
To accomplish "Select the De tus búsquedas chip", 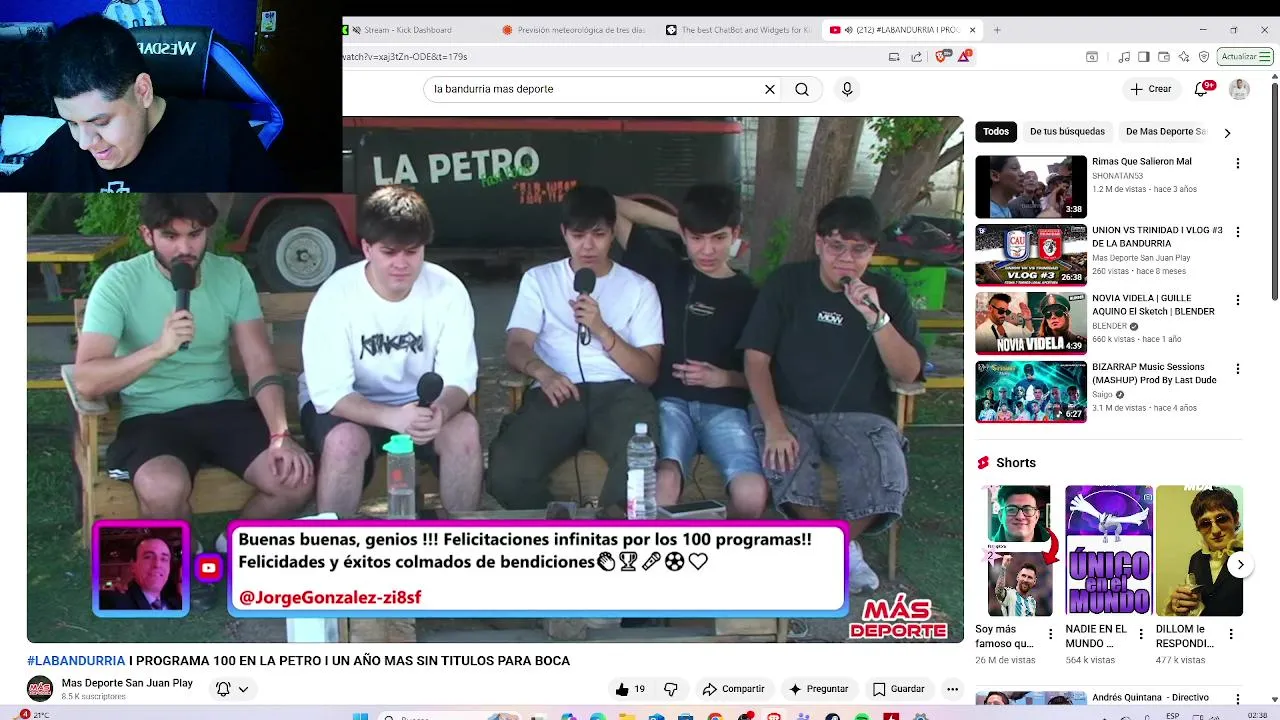I will [x=1067, y=131].
